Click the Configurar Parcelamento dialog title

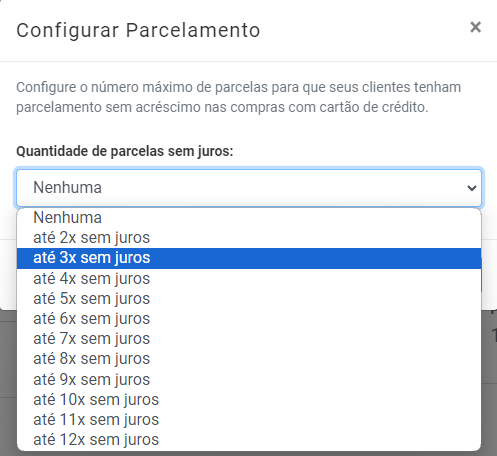pos(138,31)
